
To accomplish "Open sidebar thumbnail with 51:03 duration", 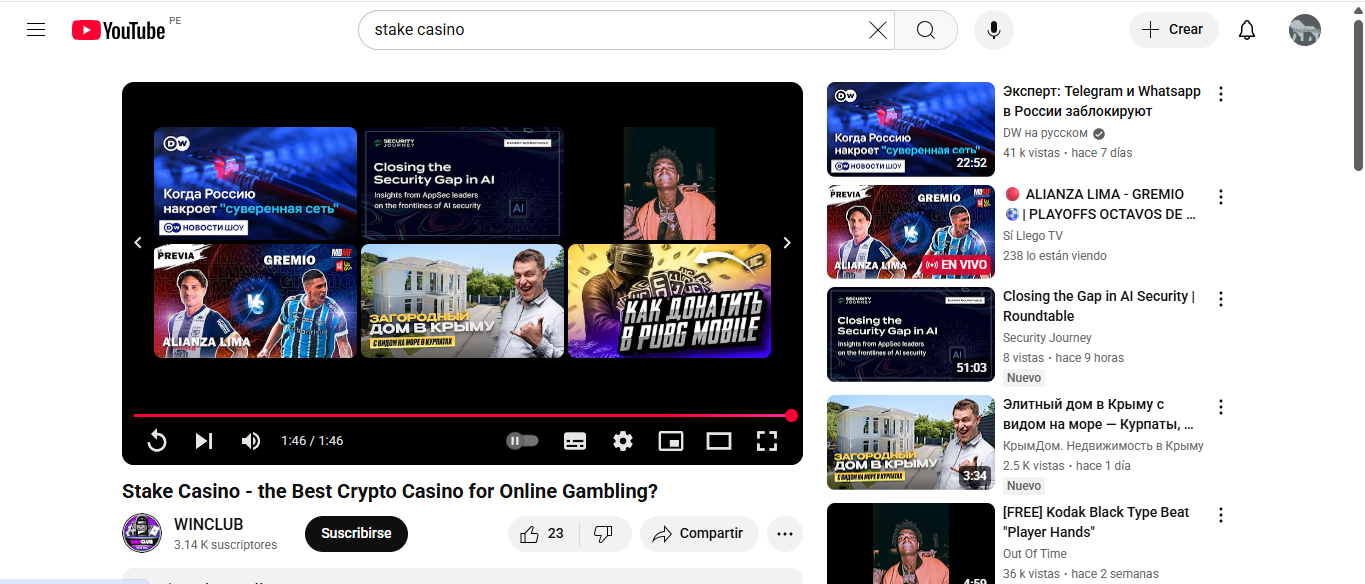I will (911, 335).
